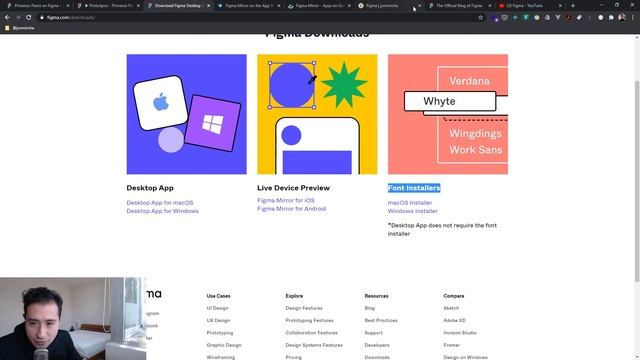The height and width of the screenshot is (360, 640).
Task: Close the Figma Mirror on the App Store tab
Action: coord(279,6)
